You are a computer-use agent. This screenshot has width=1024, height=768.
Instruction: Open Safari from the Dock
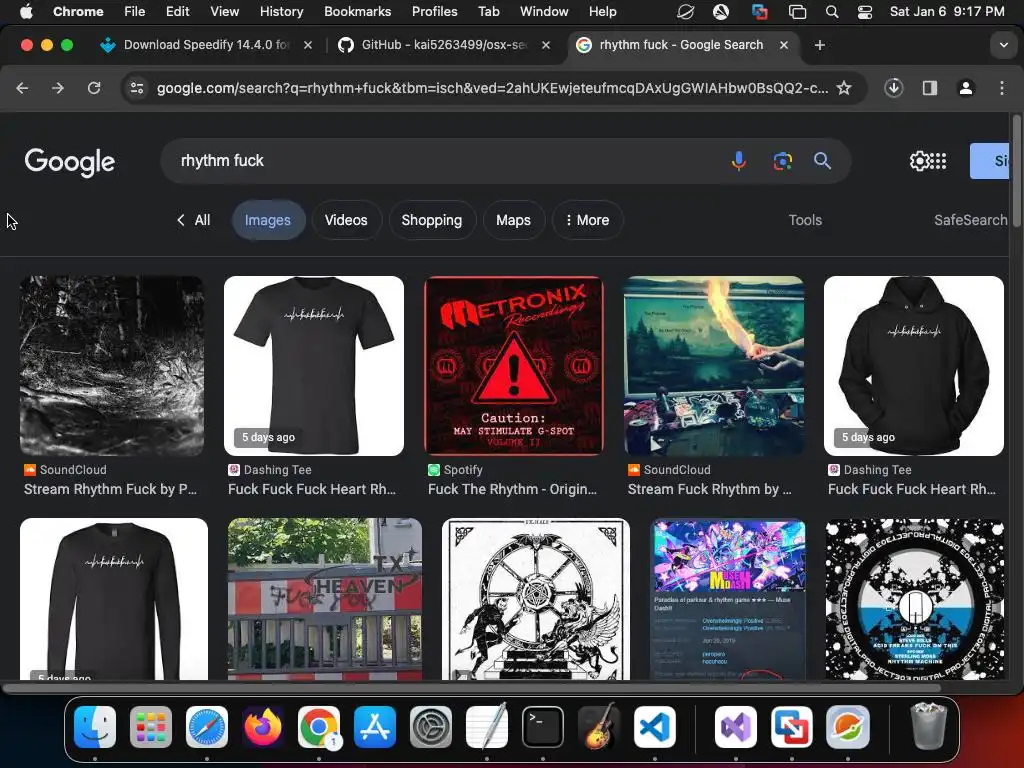pyautogui.click(x=207, y=727)
